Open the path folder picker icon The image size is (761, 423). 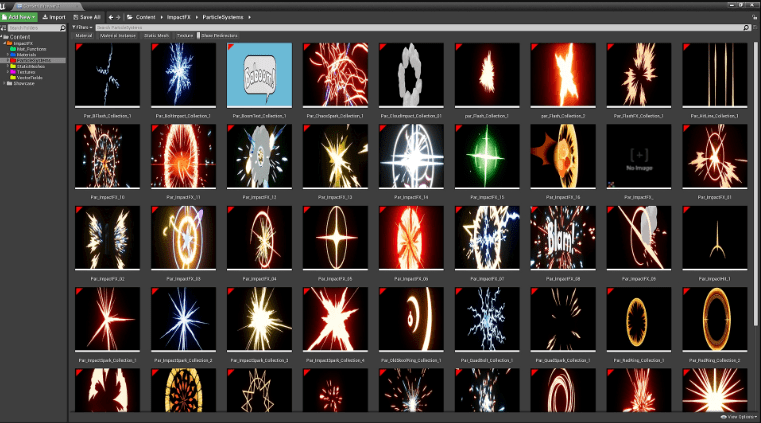coord(130,17)
